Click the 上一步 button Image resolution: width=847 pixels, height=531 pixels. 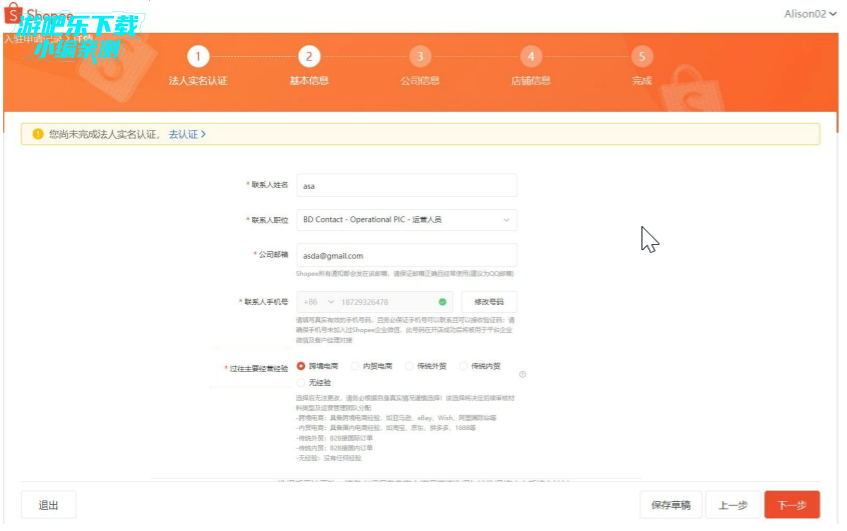[x=733, y=505]
